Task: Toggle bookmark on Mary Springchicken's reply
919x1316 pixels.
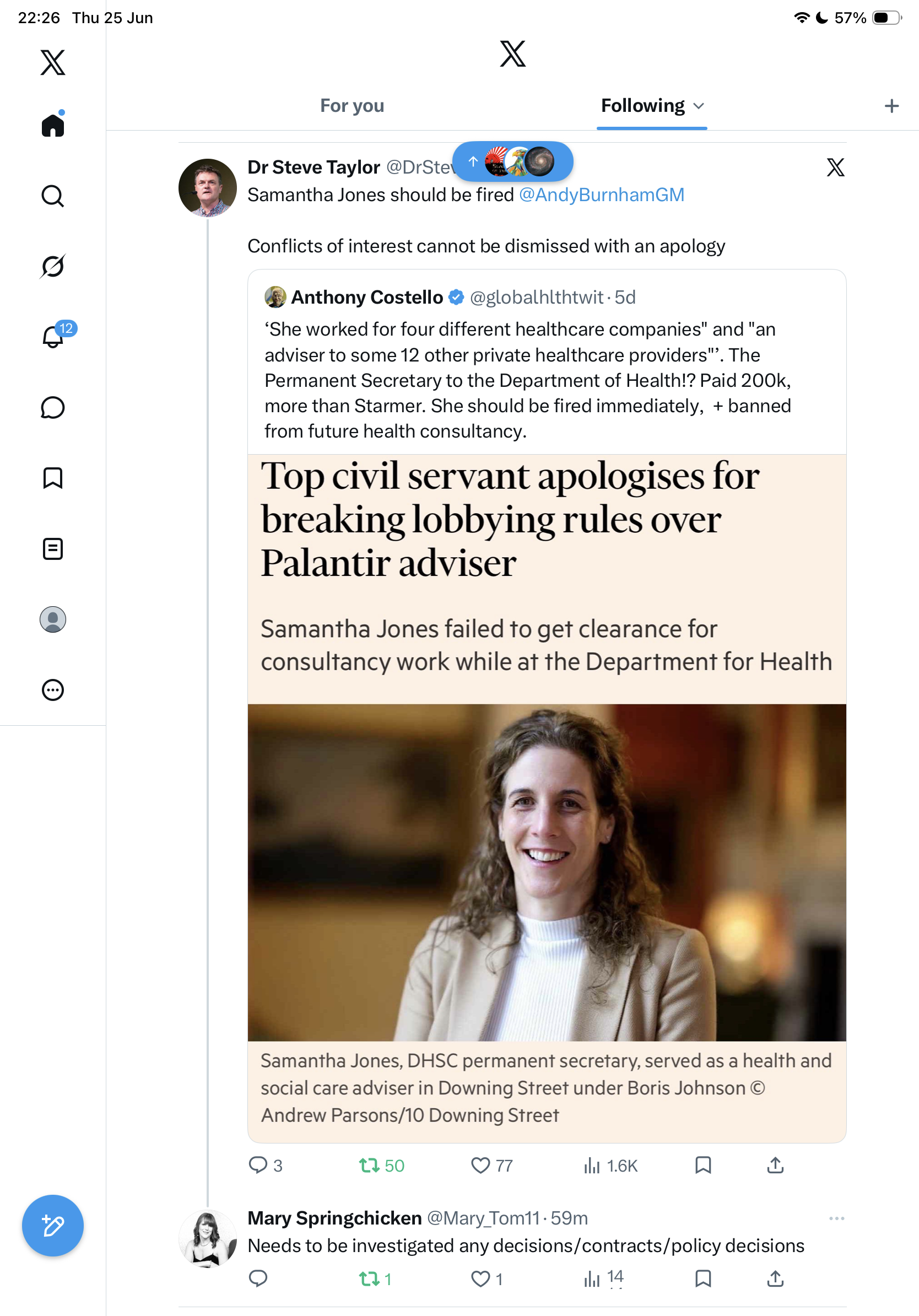Action: coord(702,1278)
